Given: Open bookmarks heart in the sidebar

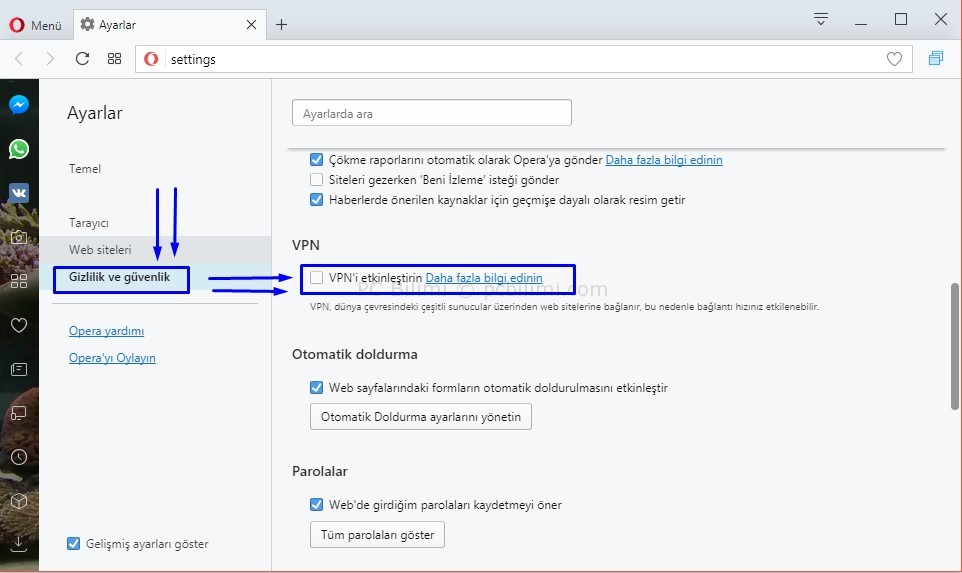Looking at the screenshot, I should coord(19,325).
